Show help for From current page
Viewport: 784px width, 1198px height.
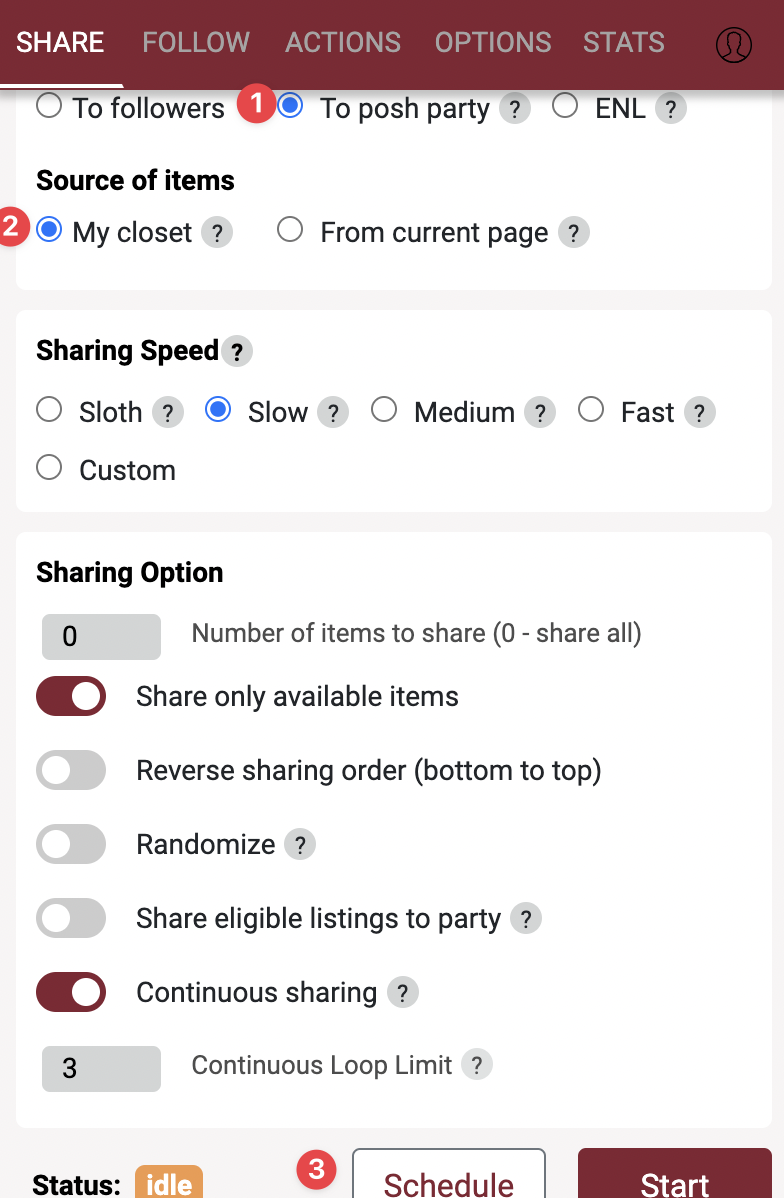[x=573, y=233]
